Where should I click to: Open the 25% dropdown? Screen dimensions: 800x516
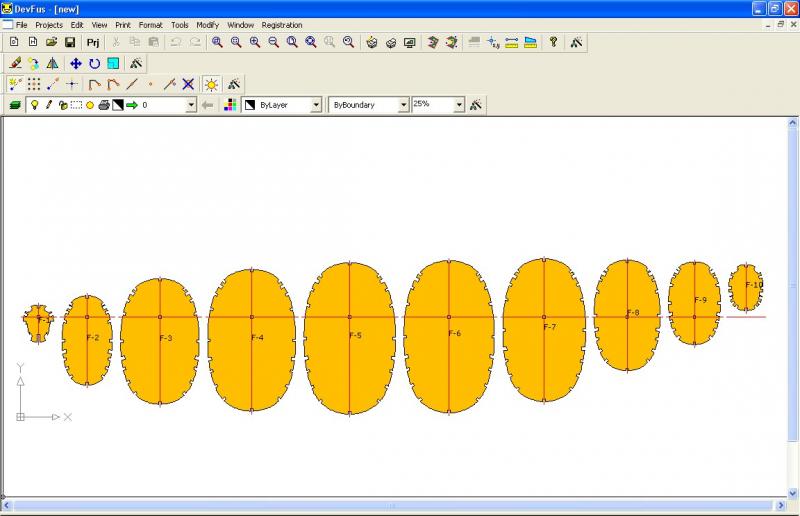pos(459,105)
